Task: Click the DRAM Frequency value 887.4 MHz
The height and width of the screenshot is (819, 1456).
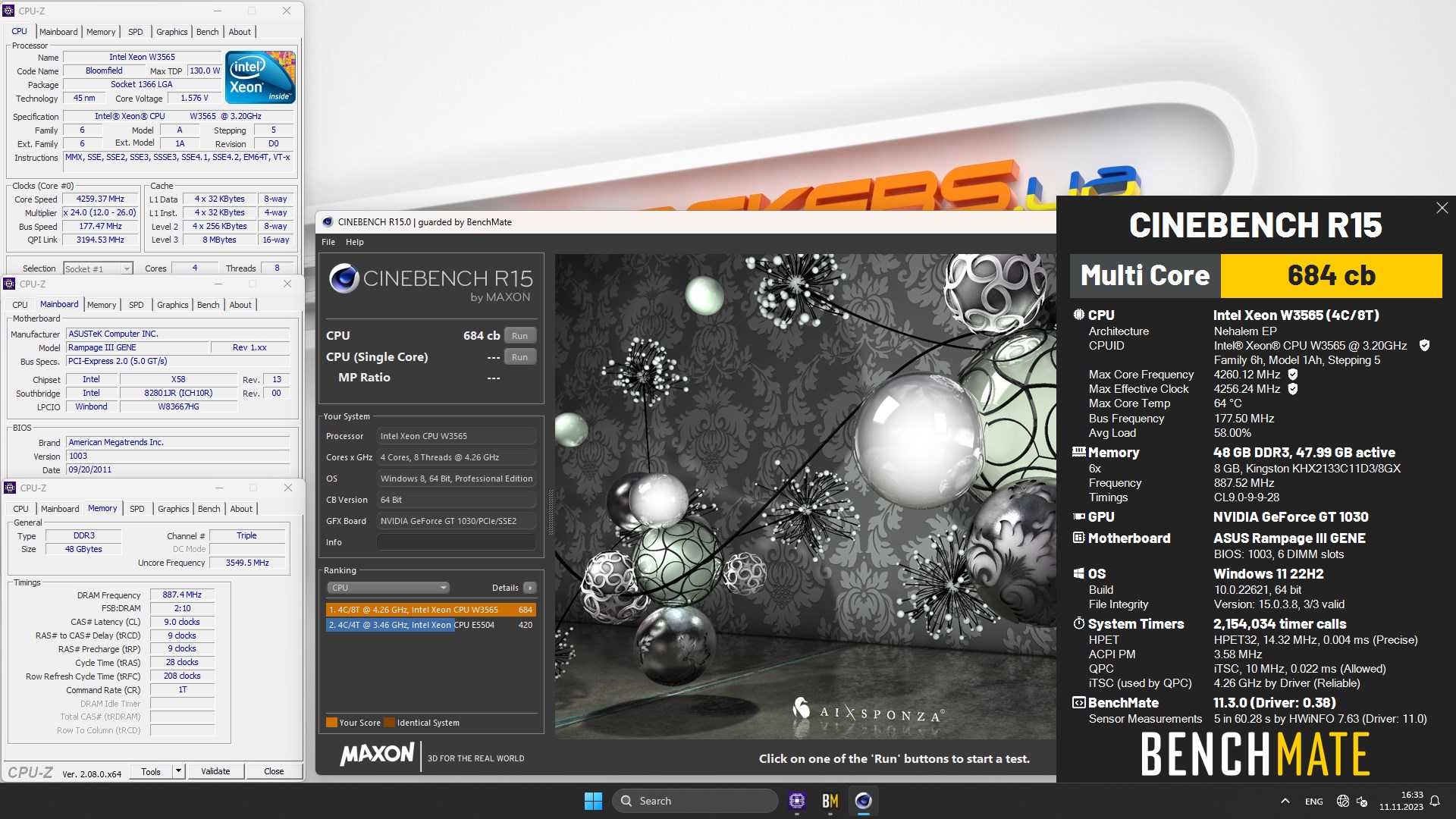Action: (x=182, y=595)
